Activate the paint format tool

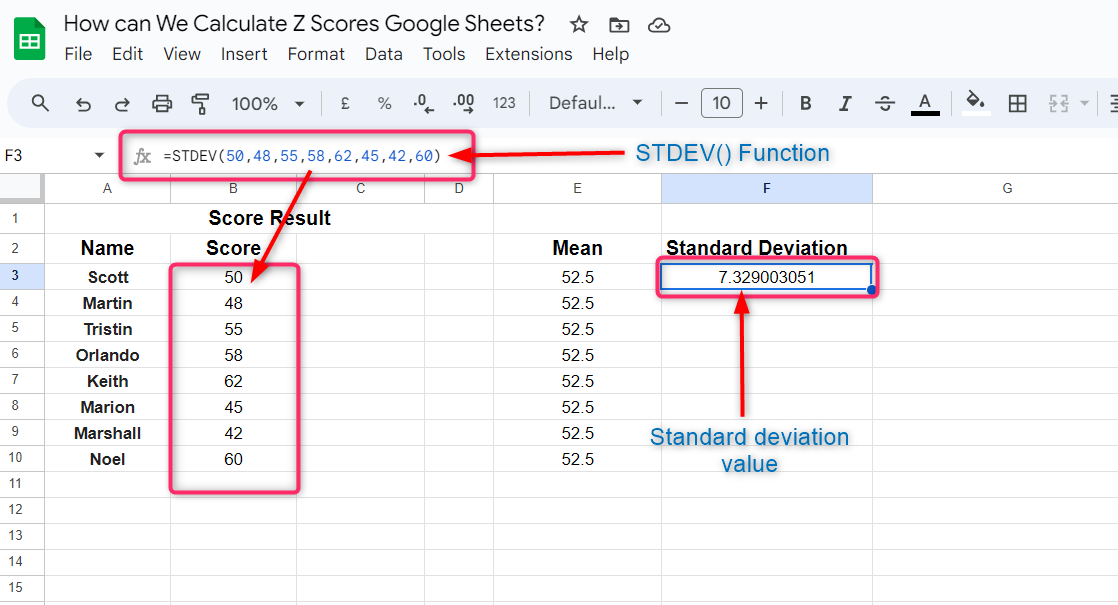[200, 104]
